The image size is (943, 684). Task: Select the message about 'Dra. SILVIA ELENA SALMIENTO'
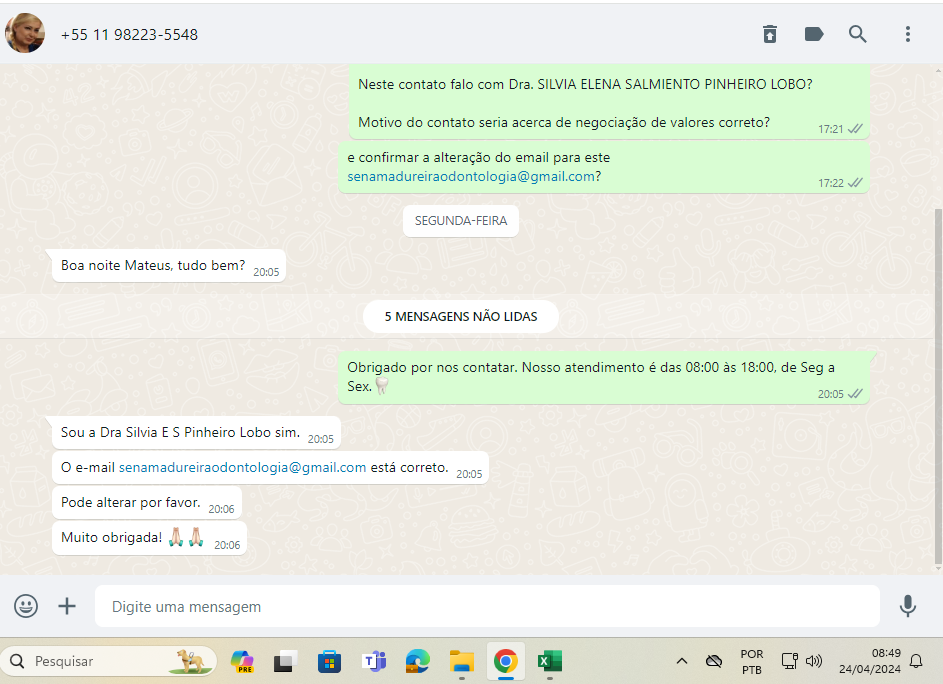click(609, 102)
